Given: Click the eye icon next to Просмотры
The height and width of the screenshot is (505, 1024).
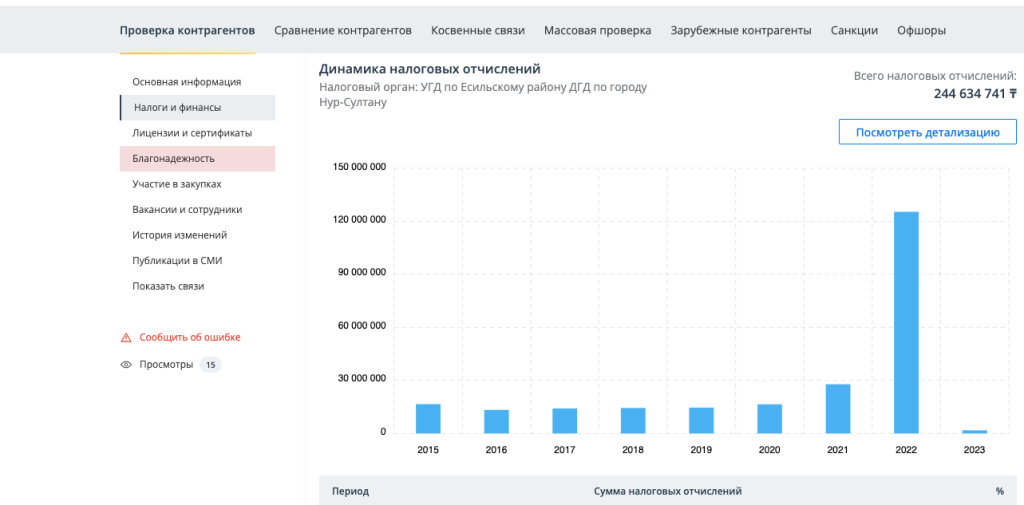Looking at the screenshot, I should click(126, 365).
